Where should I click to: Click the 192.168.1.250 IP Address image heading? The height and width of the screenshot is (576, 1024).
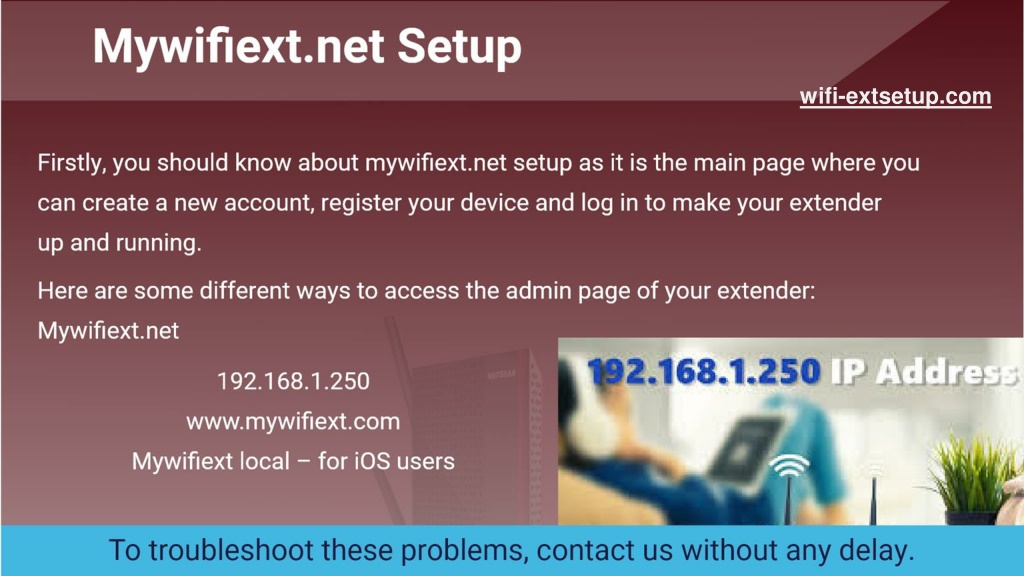(x=802, y=372)
